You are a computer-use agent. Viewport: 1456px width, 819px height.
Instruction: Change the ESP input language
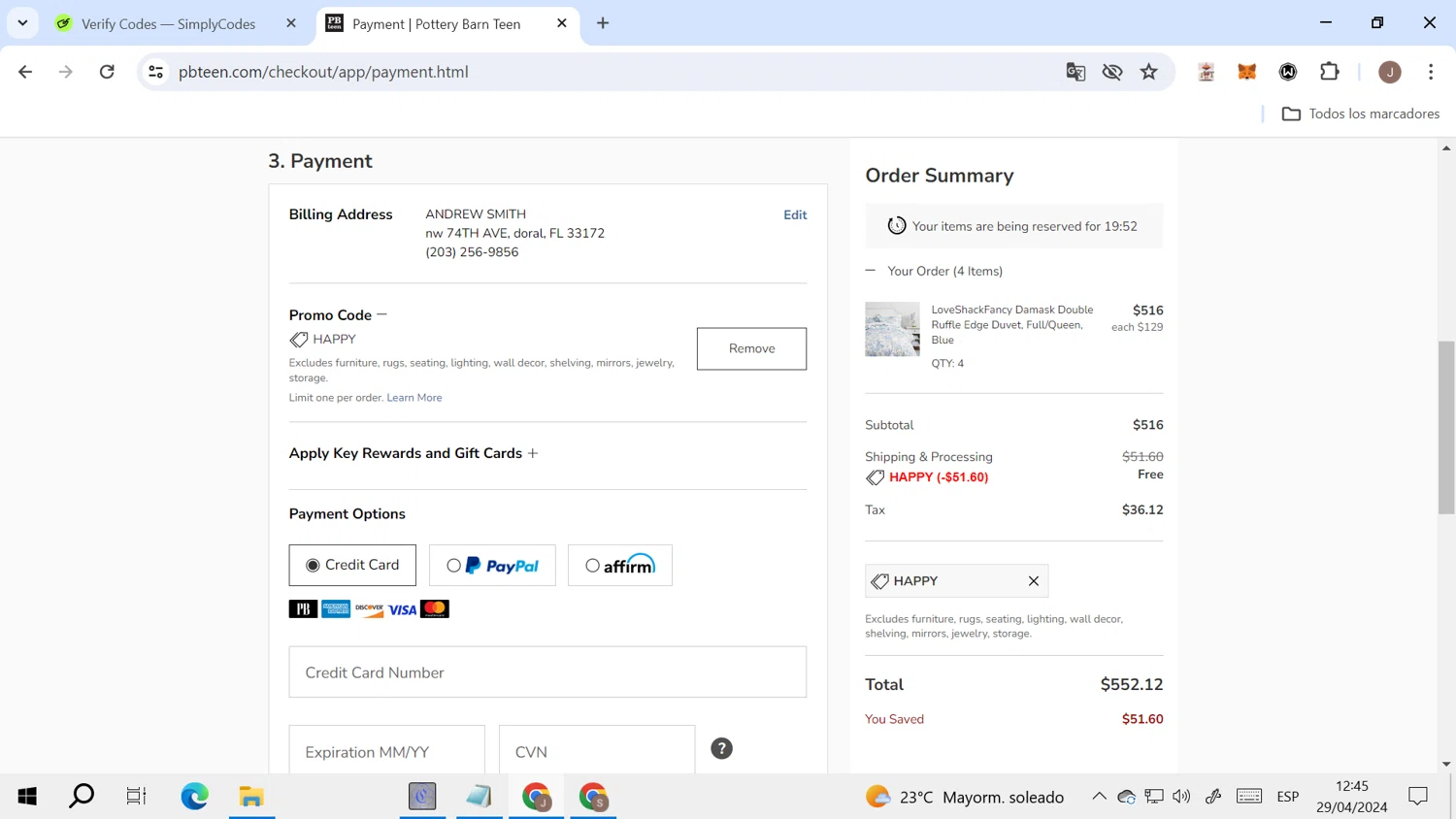click(1288, 797)
